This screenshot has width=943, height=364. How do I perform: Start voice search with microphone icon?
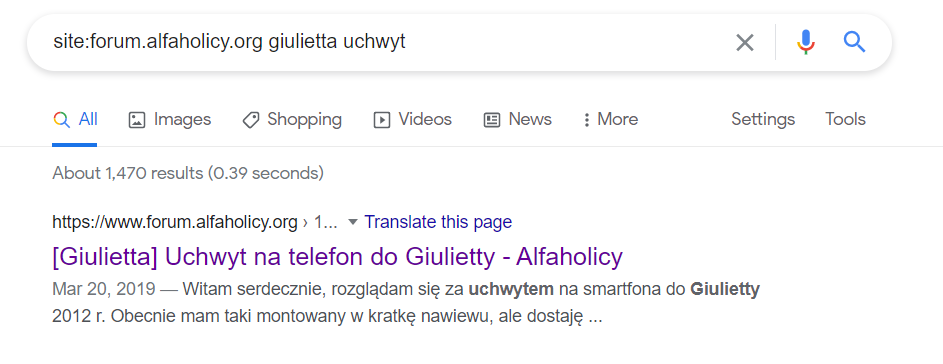(806, 42)
